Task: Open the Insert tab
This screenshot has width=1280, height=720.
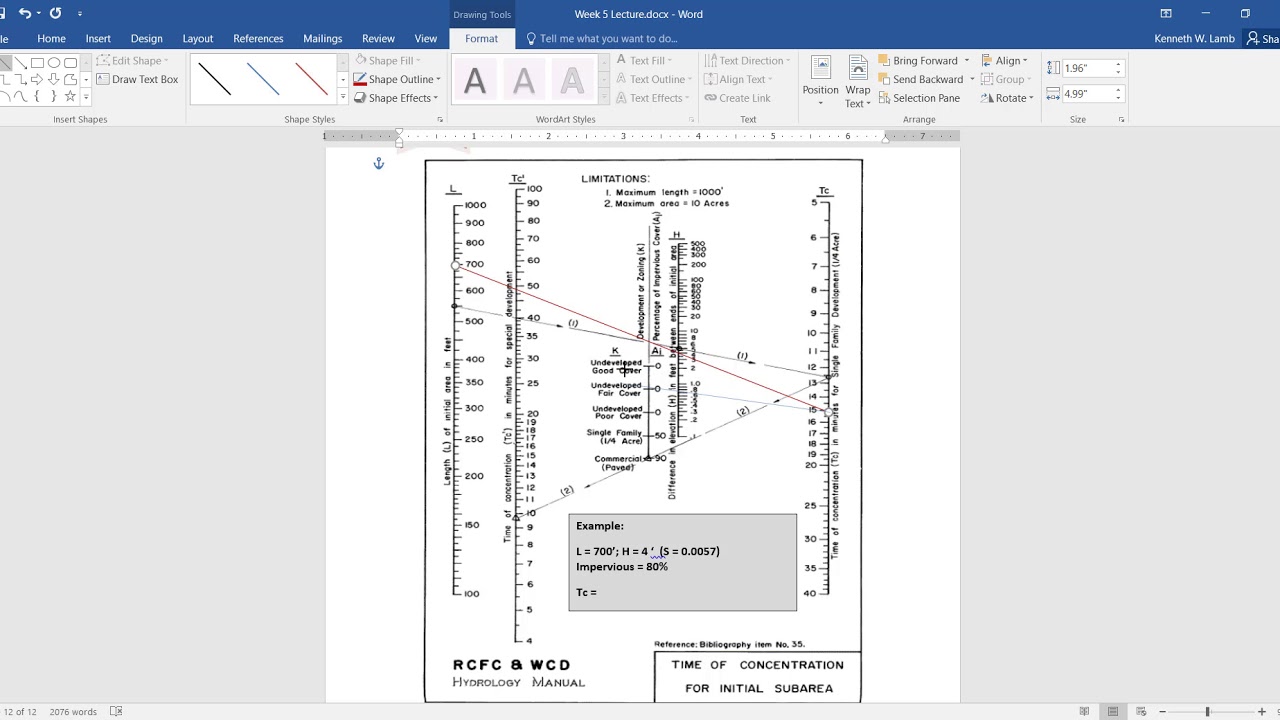Action: click(x=98, y=38)
